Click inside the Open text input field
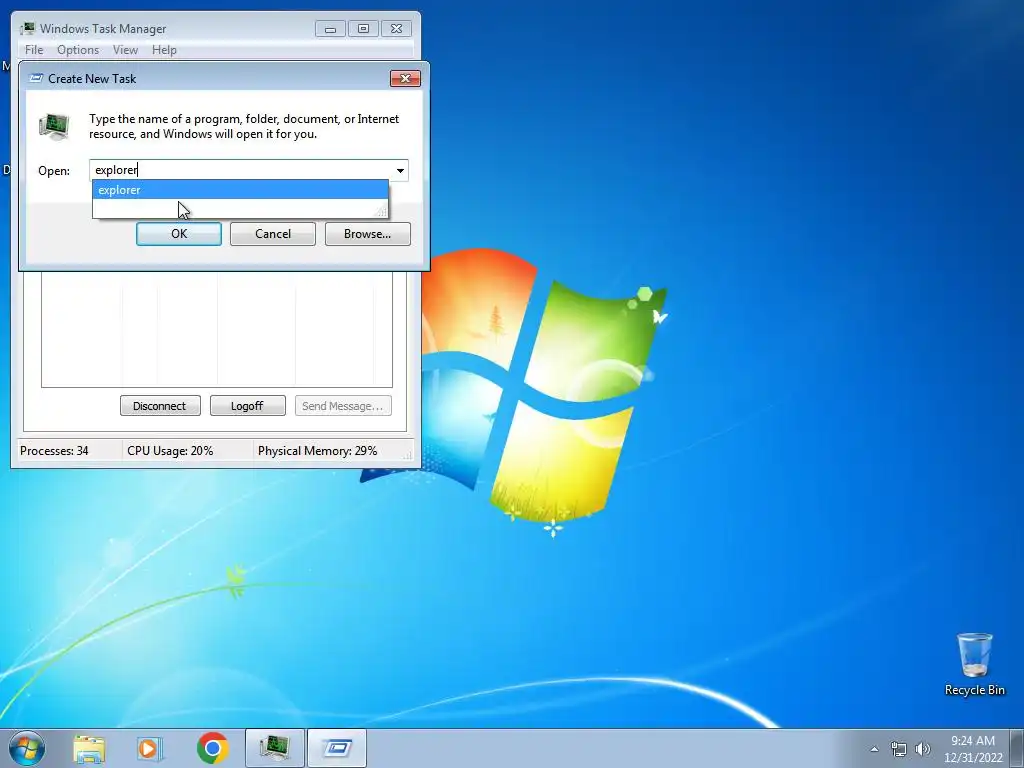This screenshot has width=1024, height=768. 242,170
